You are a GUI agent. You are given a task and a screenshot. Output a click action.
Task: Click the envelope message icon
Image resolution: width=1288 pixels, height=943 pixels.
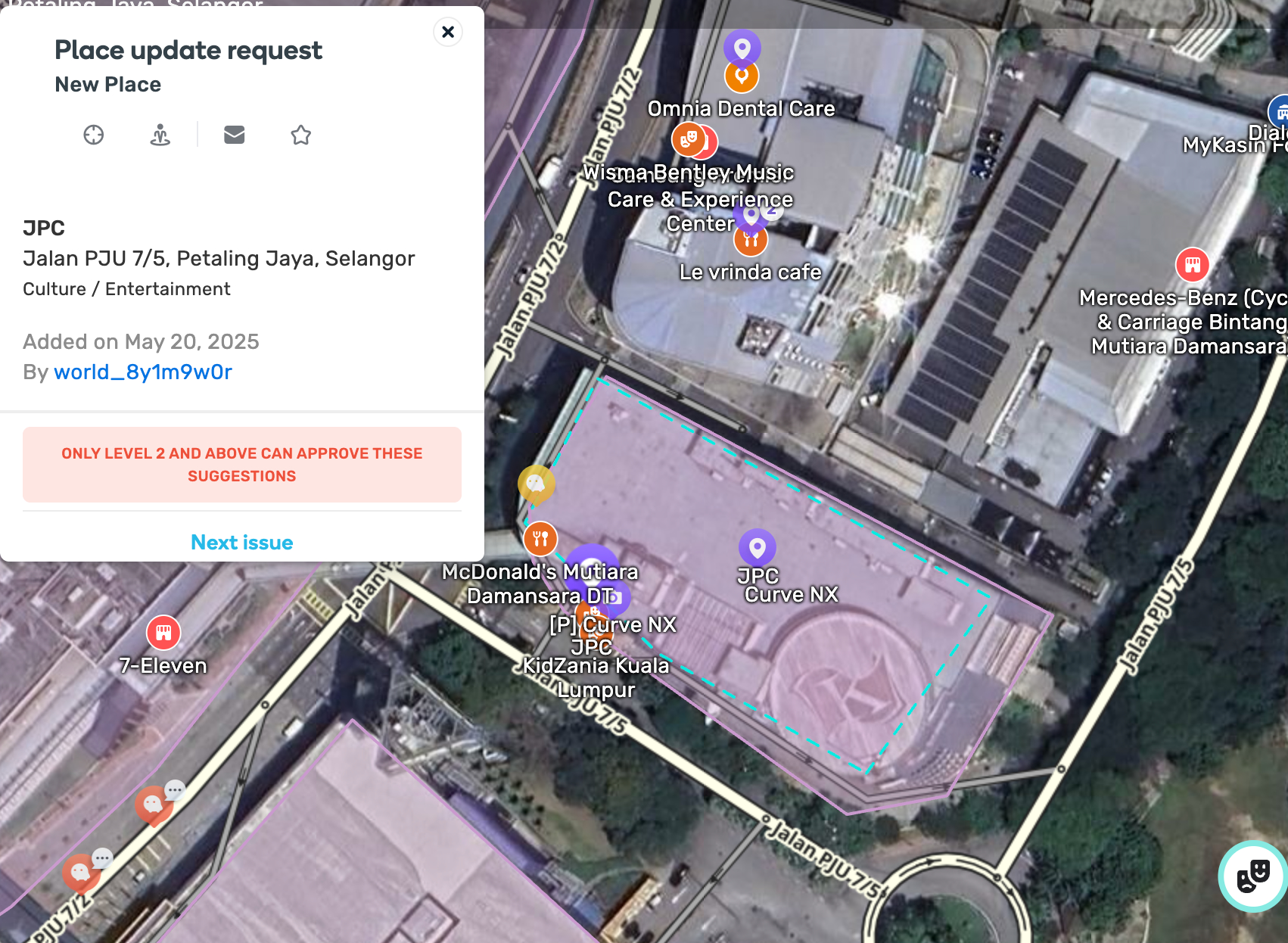[235, 135]
